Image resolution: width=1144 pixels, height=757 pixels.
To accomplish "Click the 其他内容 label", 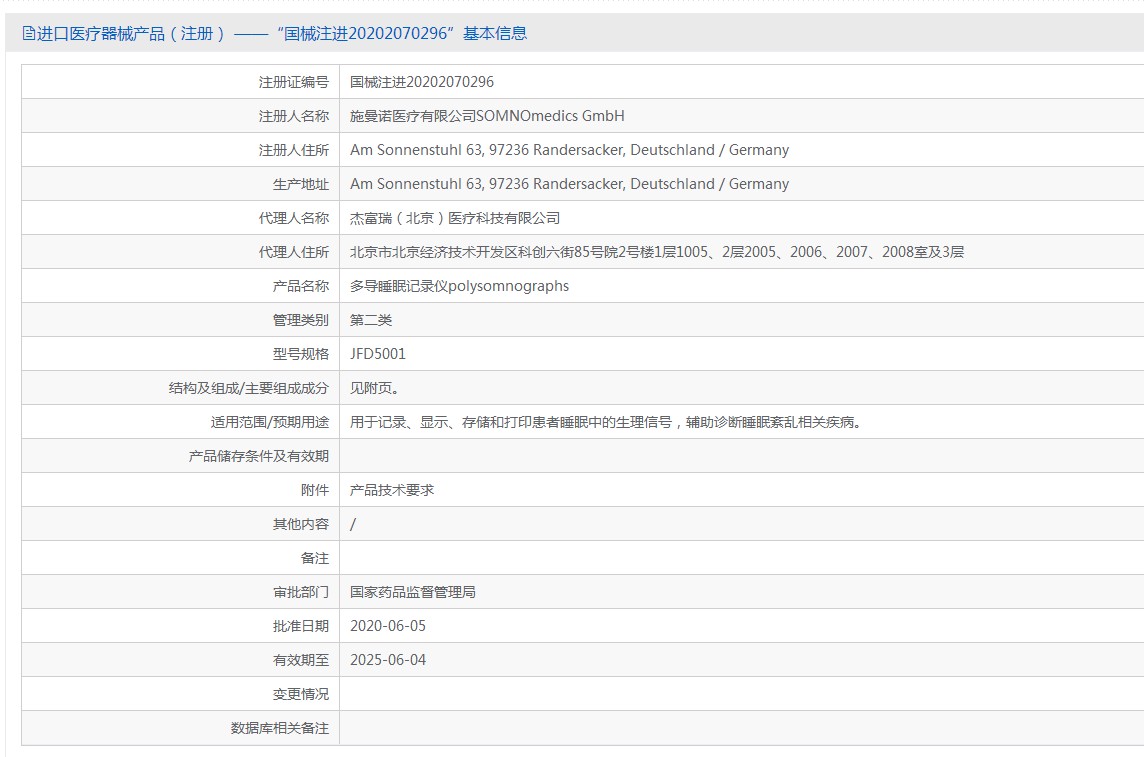I will (301, 524).
